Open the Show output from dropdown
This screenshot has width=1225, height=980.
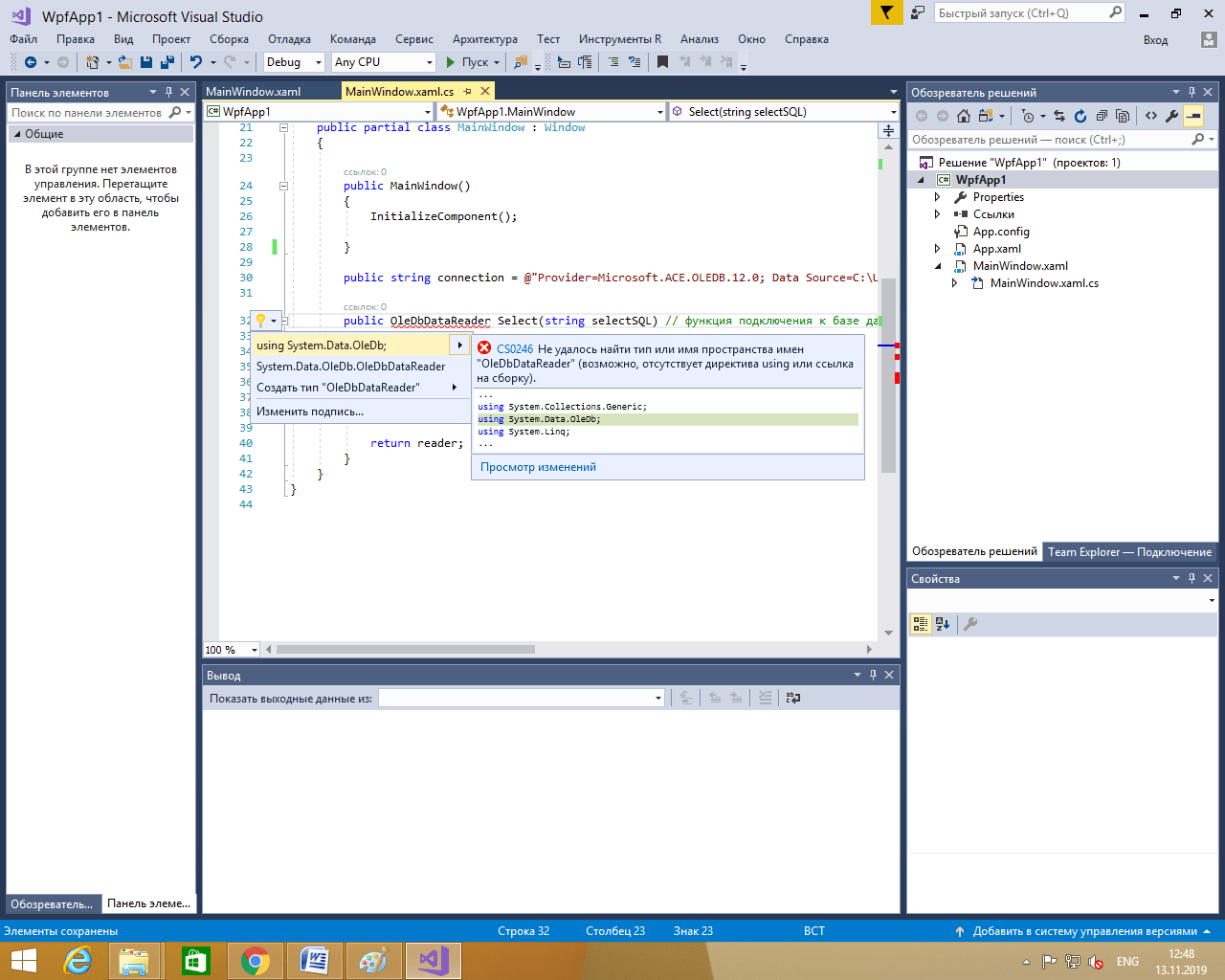522,699
